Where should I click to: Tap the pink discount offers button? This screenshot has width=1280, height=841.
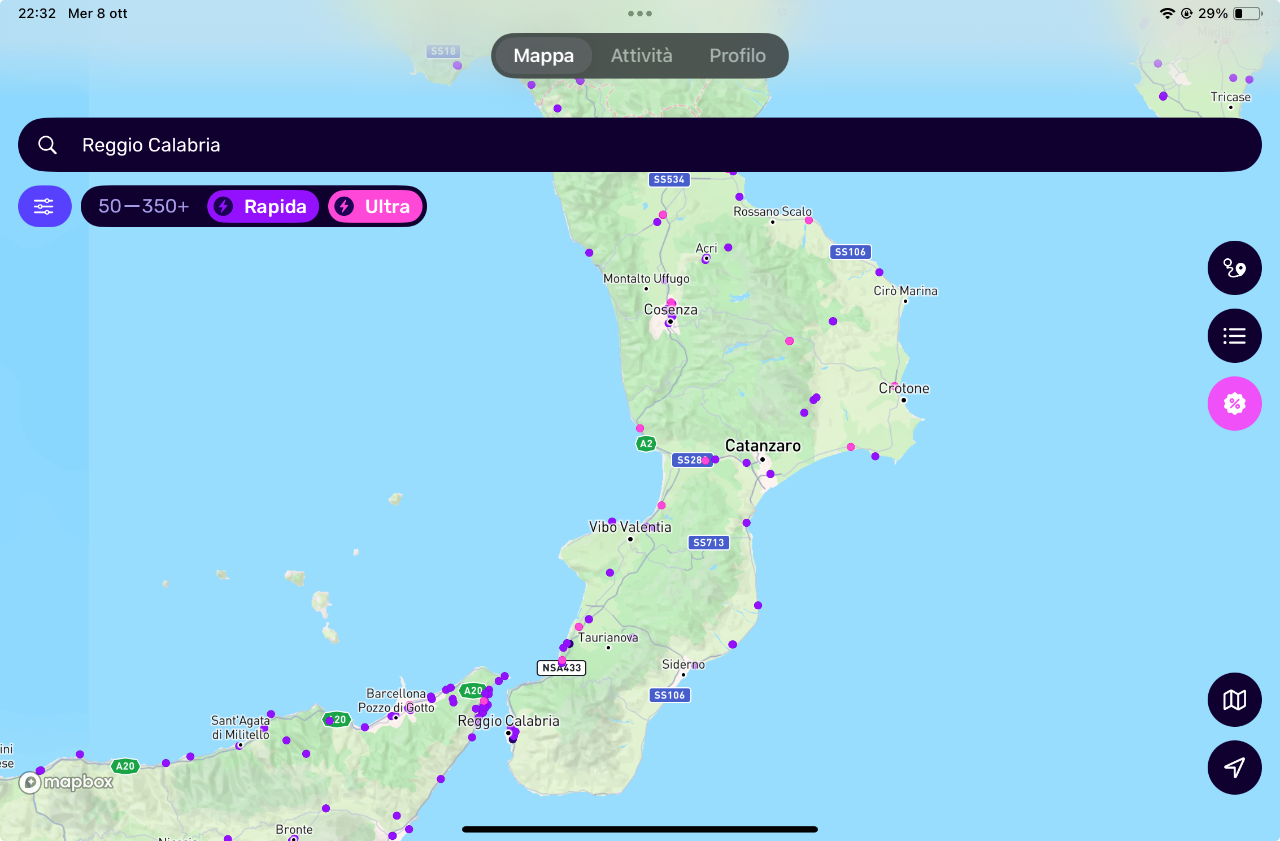pos(1234,404)
